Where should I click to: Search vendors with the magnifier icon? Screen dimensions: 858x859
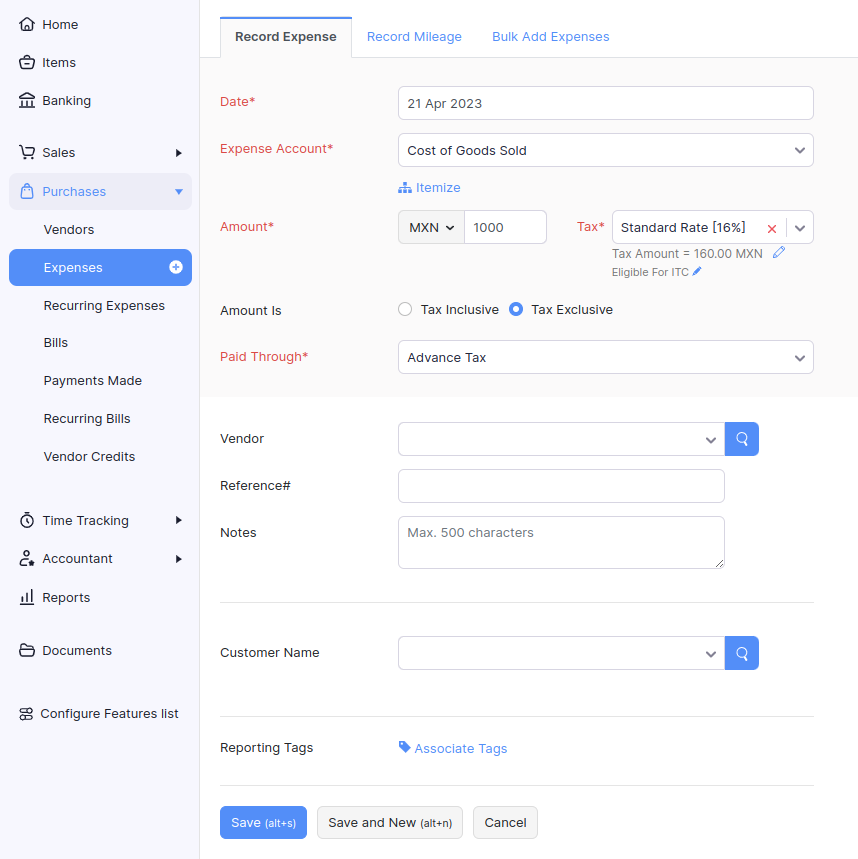coord(741,438)
